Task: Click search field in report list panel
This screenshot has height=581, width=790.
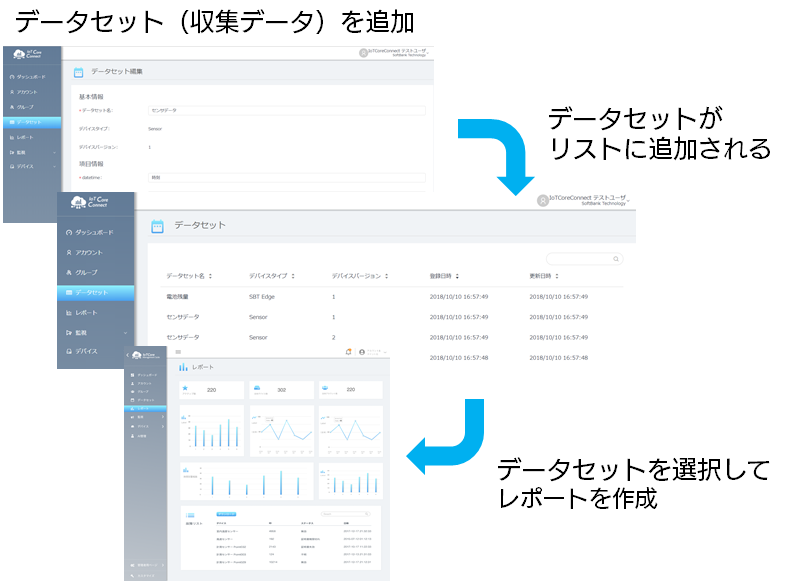Action: point(345,514)
